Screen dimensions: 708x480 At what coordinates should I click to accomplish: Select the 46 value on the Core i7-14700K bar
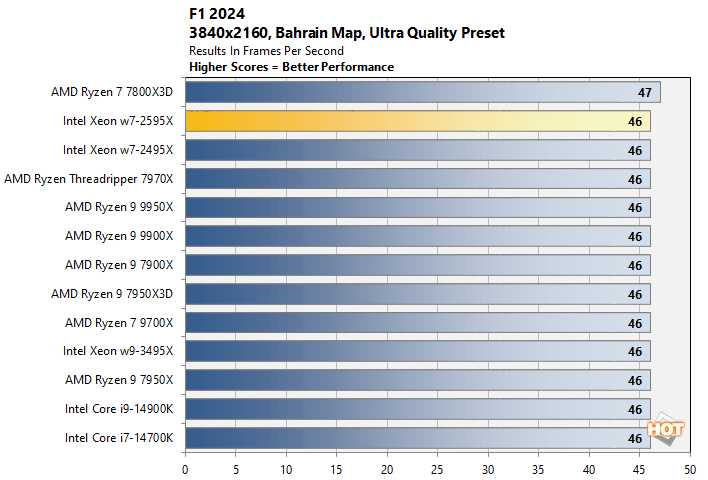point(635,438)
